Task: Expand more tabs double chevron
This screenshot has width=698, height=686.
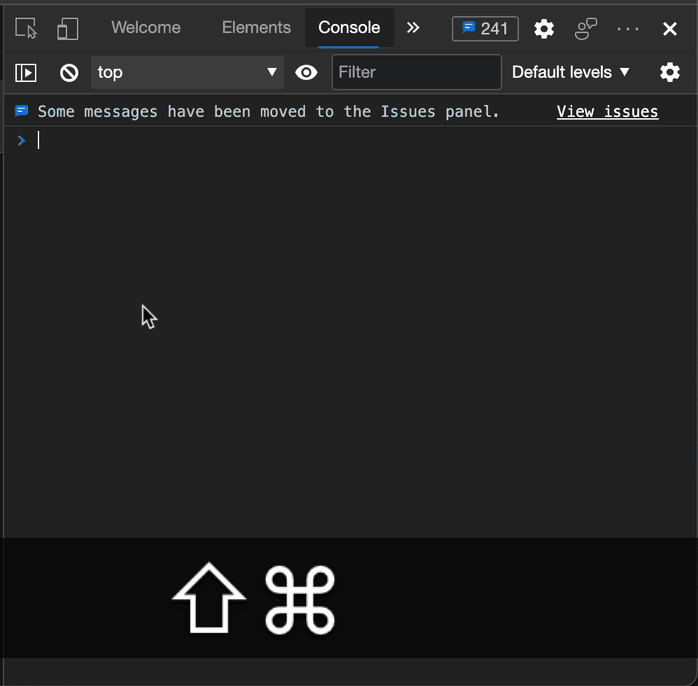Action: pos(413,28)
